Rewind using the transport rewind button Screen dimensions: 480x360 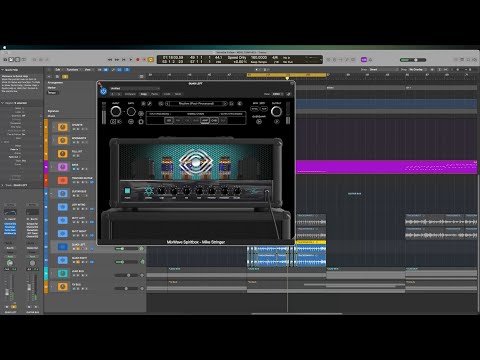click(x=110, y=60)
